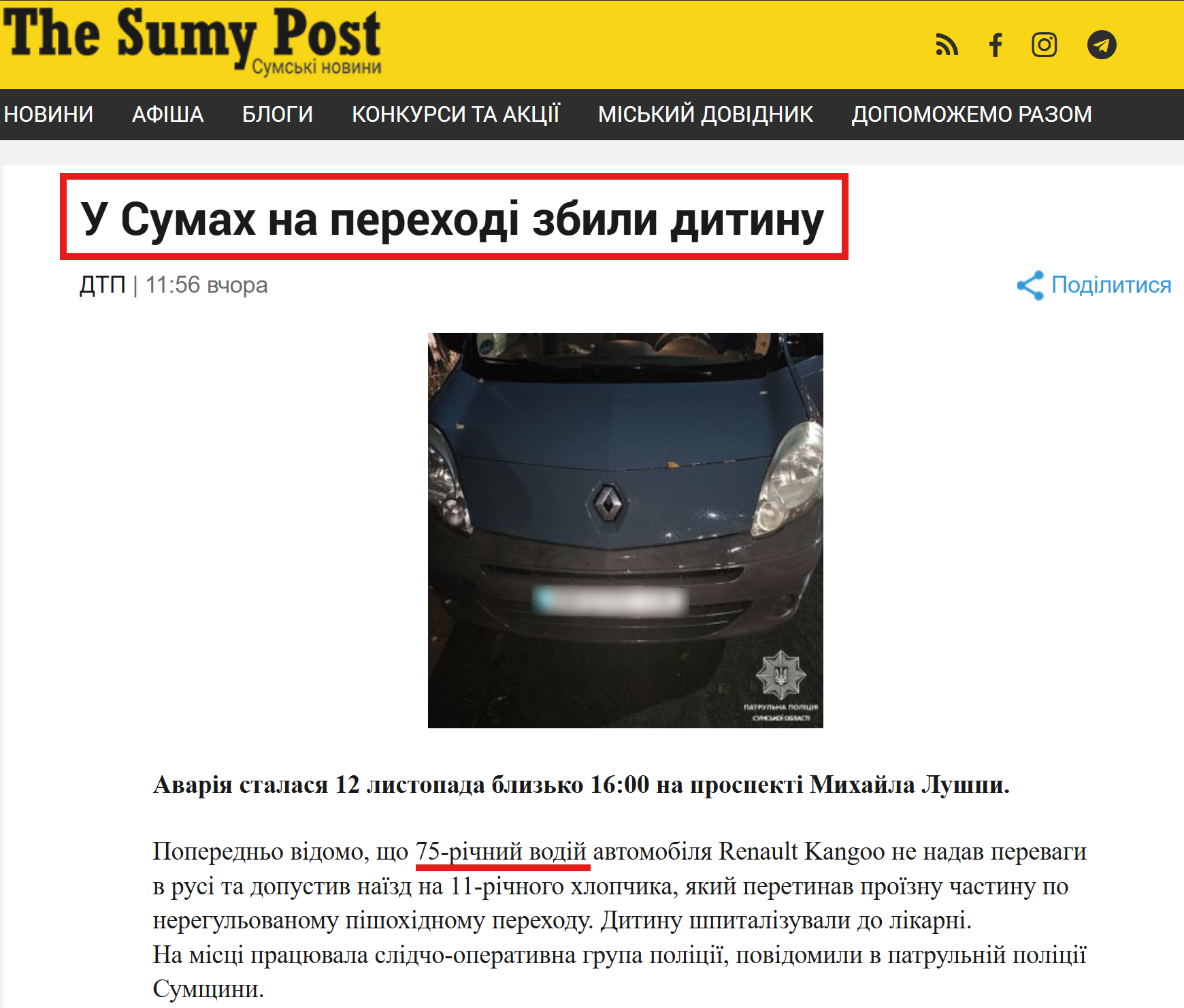Open МІСЬКИЙ ДОВІДНИК section
Screen dimensions: 1184x1008
point(706,114)
